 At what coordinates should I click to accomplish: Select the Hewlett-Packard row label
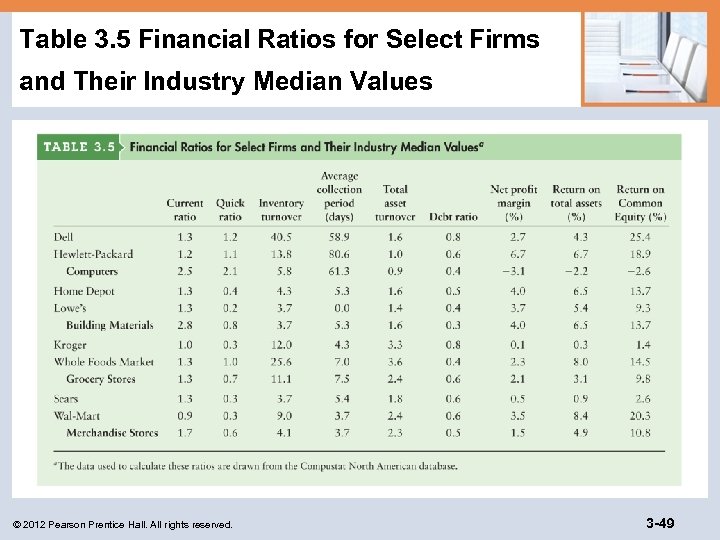click(93, 254)
